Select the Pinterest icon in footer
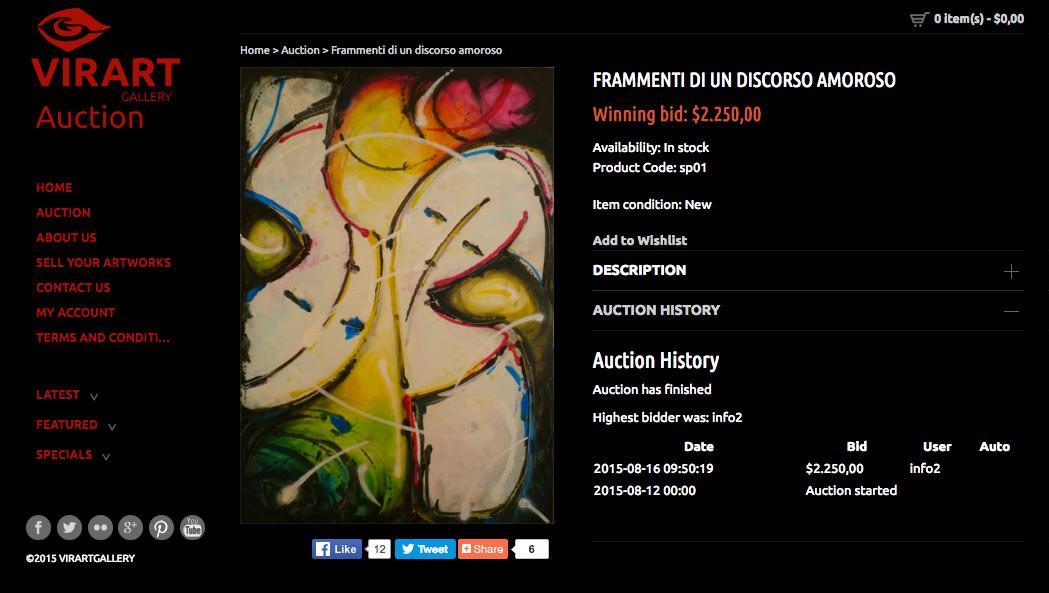The height and width of the screenshot is (593, 1049). [x=161, y=528]
